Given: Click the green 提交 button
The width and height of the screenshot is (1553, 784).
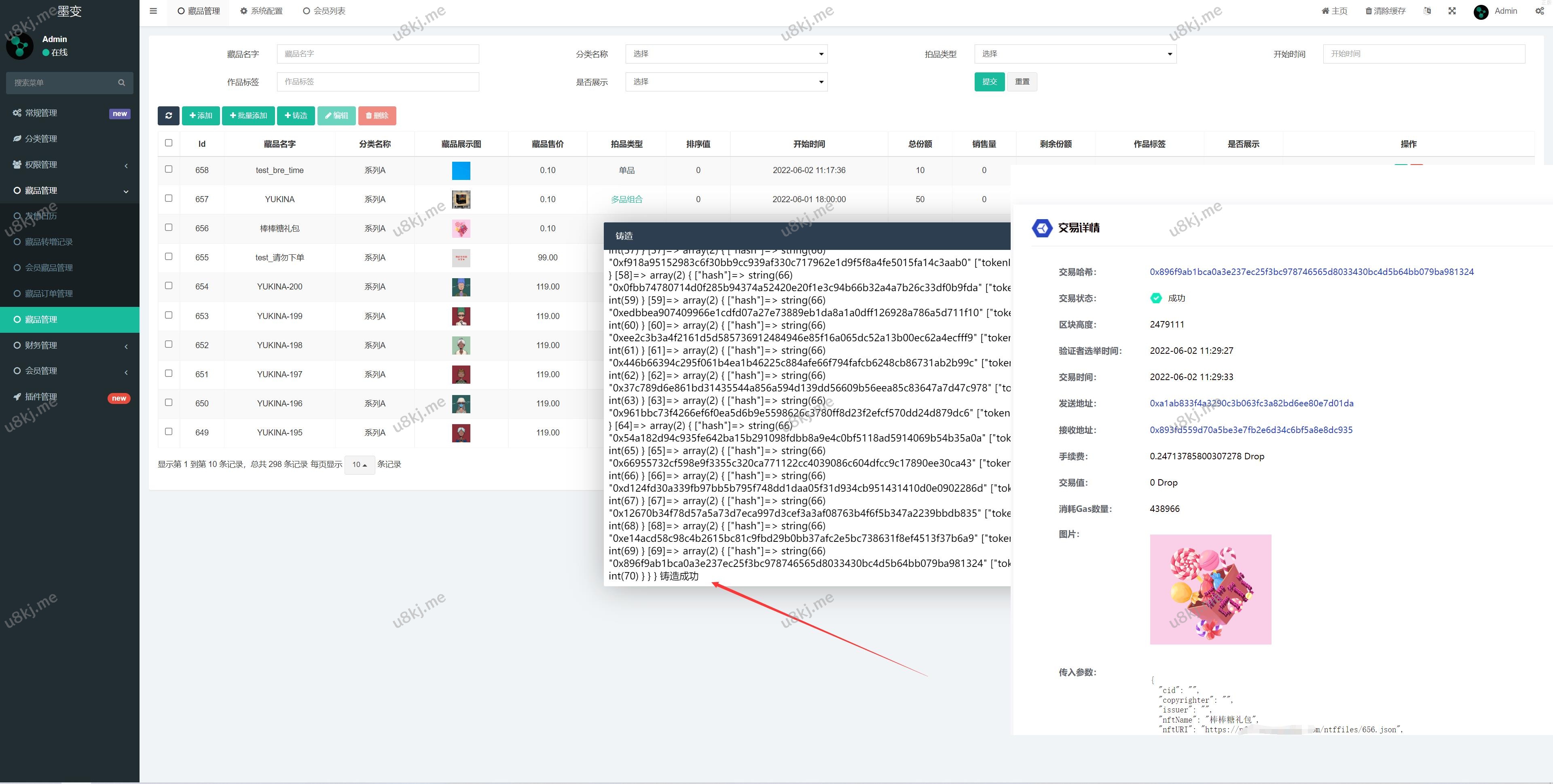Looking at the screenshot, I should click(x=989, y=81).
